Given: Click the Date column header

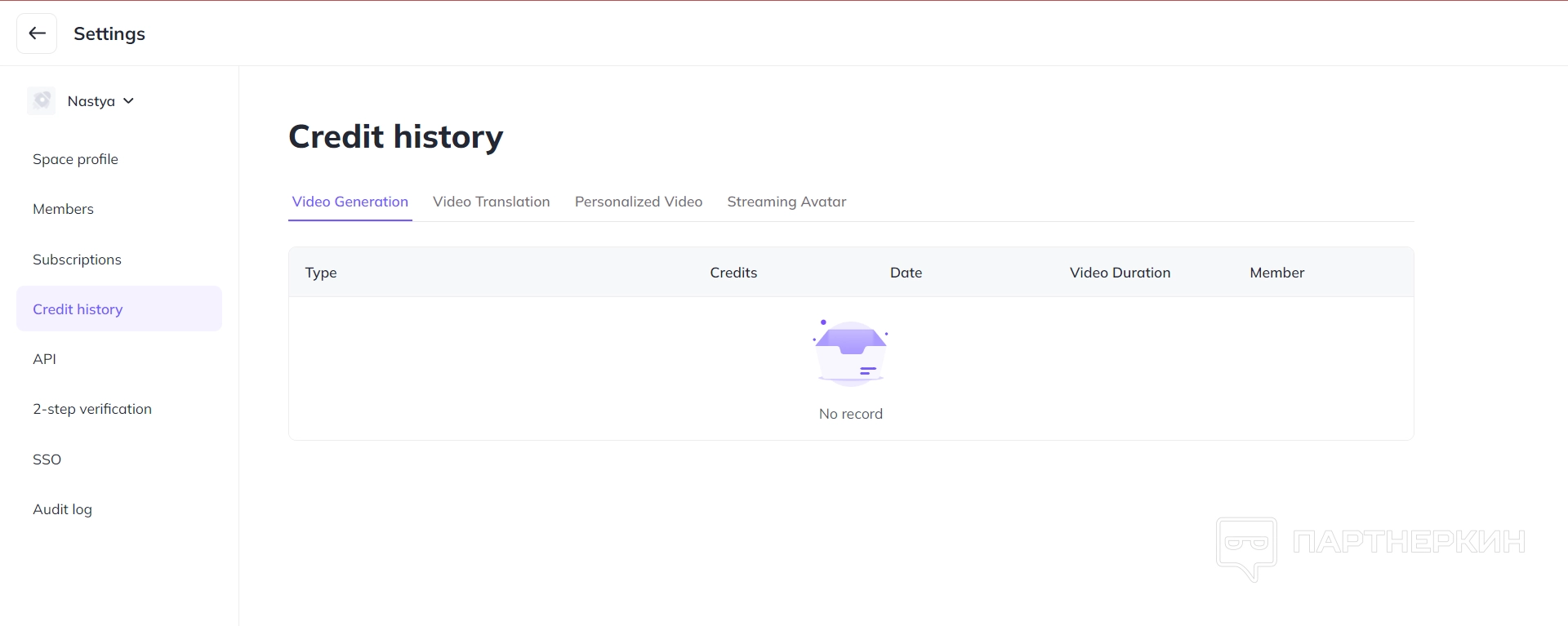Looking at the screenshot, I should pos(906,273).
